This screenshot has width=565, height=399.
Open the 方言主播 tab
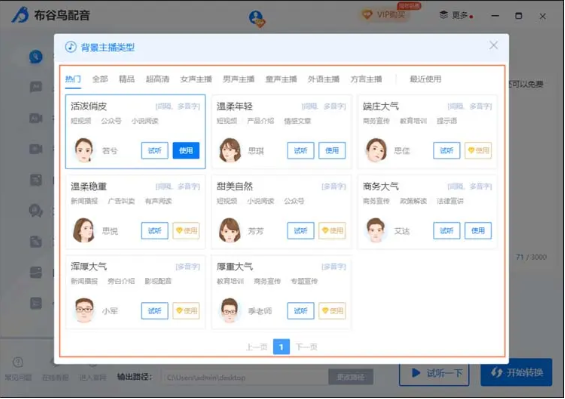point(366,79)
